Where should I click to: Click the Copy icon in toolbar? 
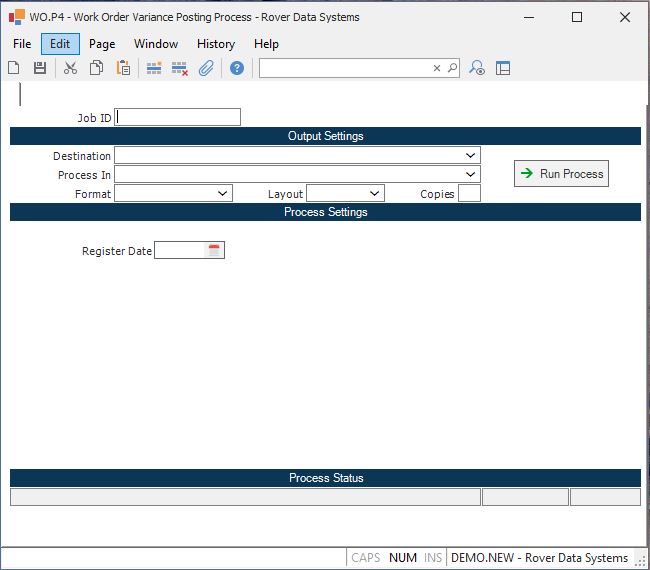[x=97, y=68]
